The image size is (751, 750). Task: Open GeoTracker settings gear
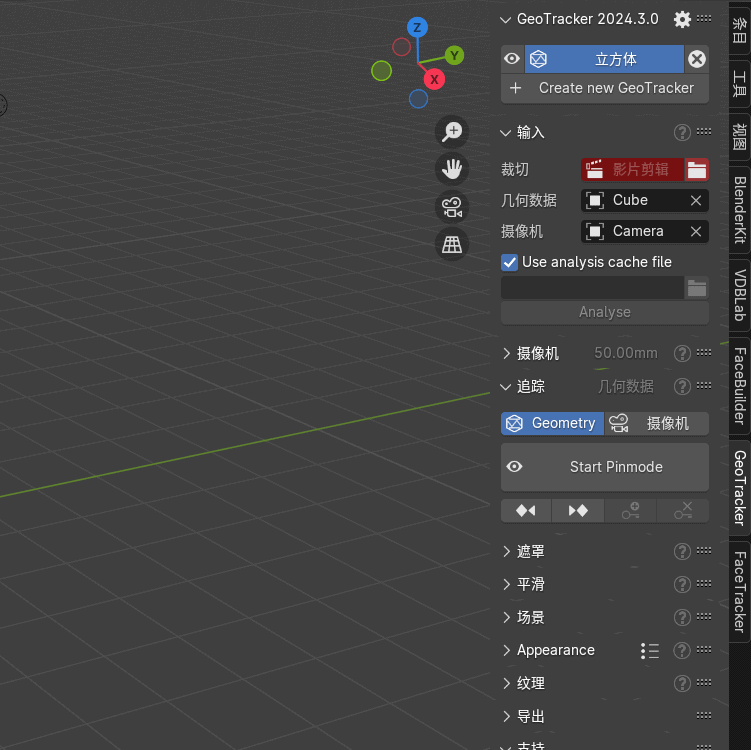coord(682,19)
